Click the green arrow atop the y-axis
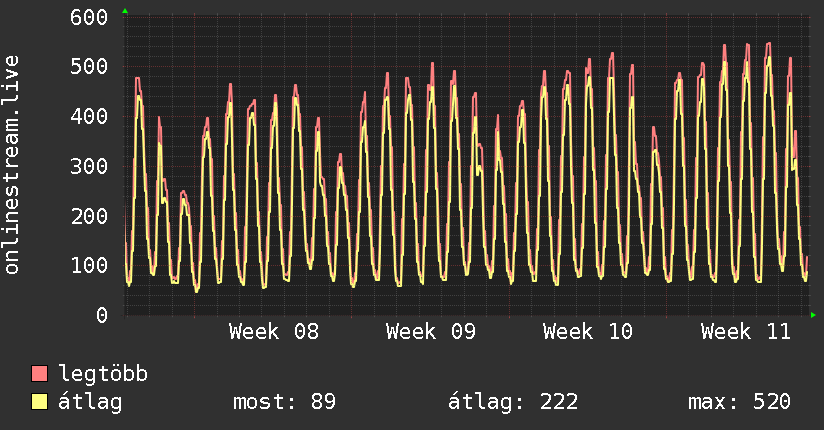 125,11
